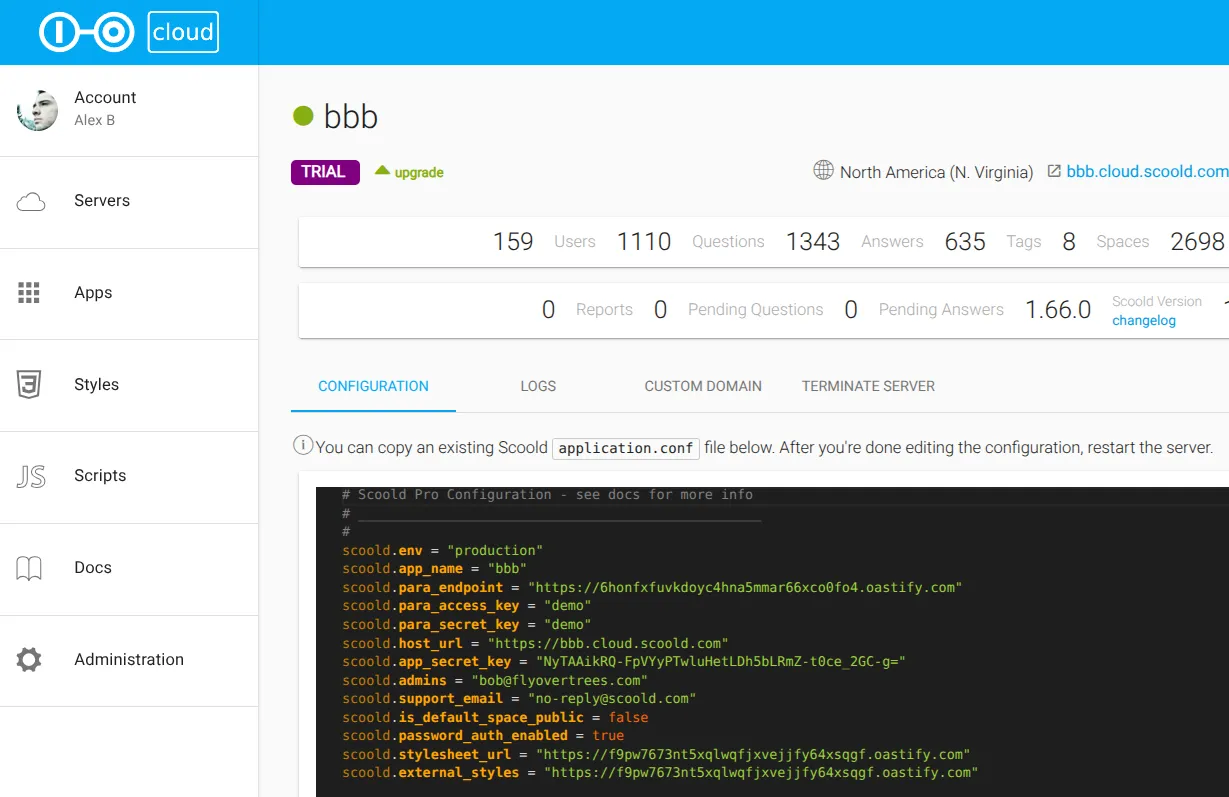Open the bbb.cloud.scoold.com link
This screenshot has width=1229, height=797.
1146,172
